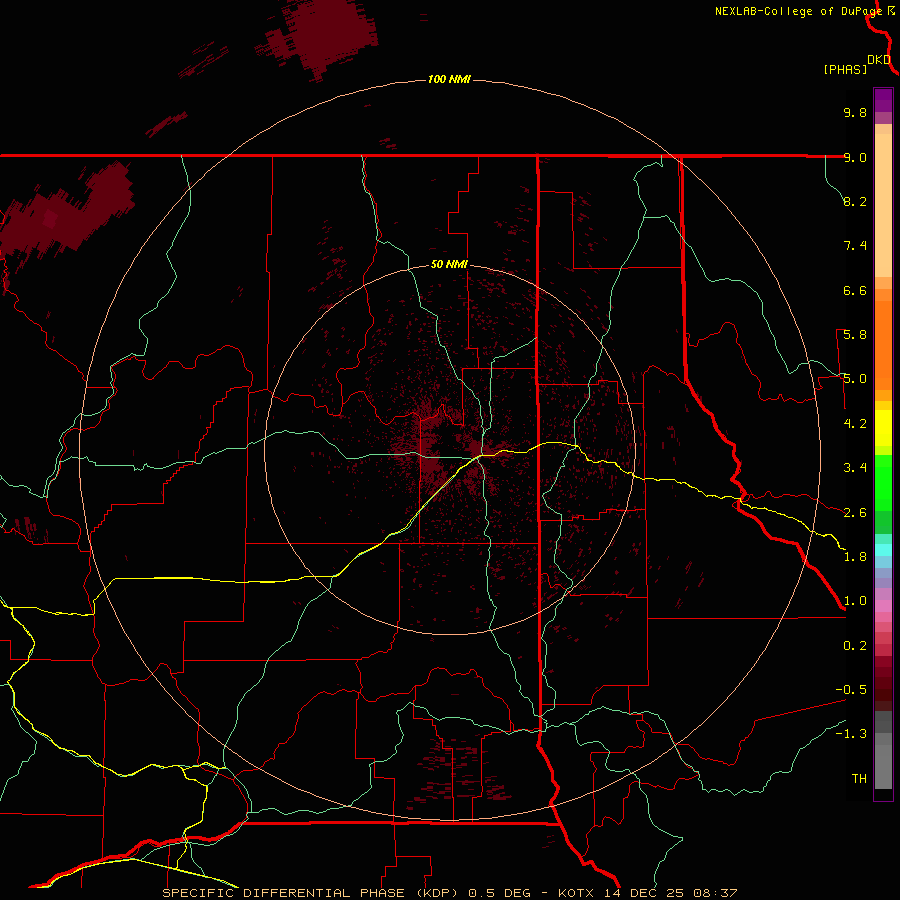900x900 pixels.
Task: Select the 7.4 value on the scale
Action: (x=855, y=246)
